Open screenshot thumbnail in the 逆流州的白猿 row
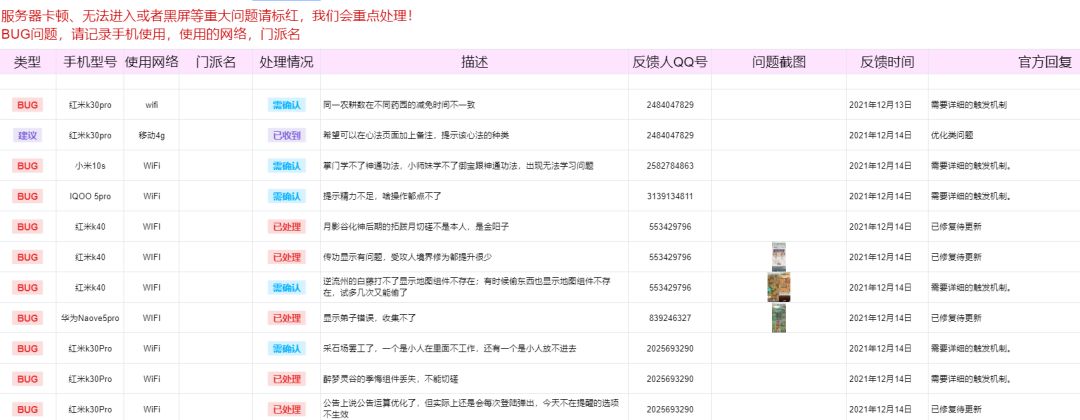 [x=779, y=287]
